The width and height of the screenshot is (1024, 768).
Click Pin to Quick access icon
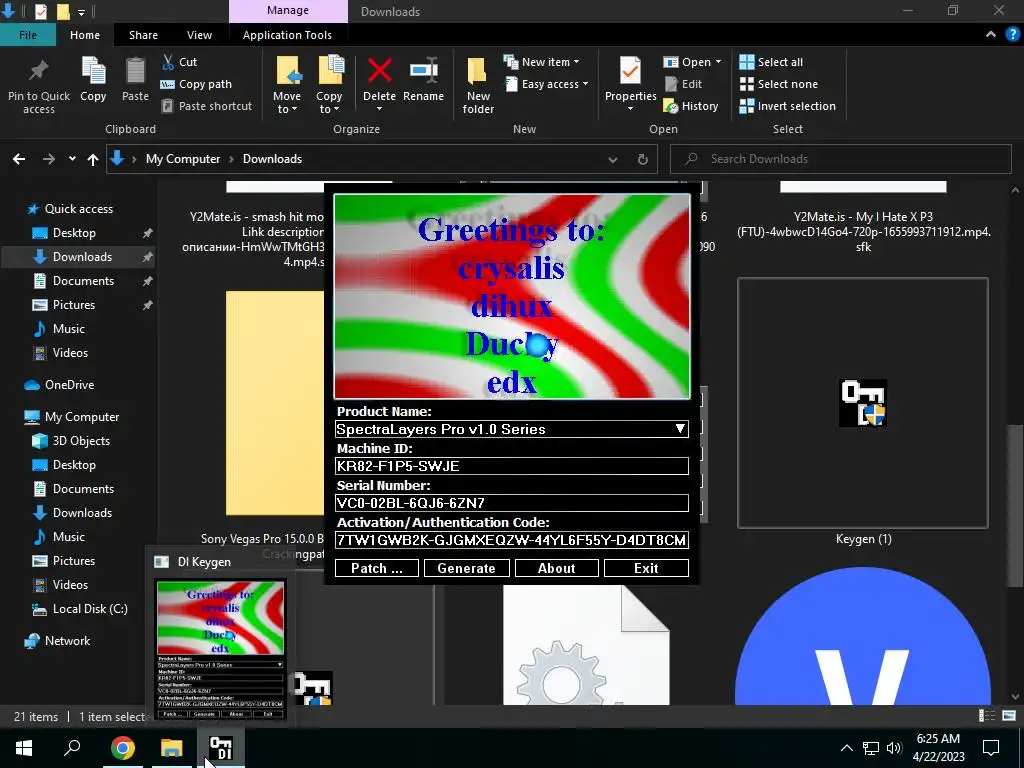point(39,71)
